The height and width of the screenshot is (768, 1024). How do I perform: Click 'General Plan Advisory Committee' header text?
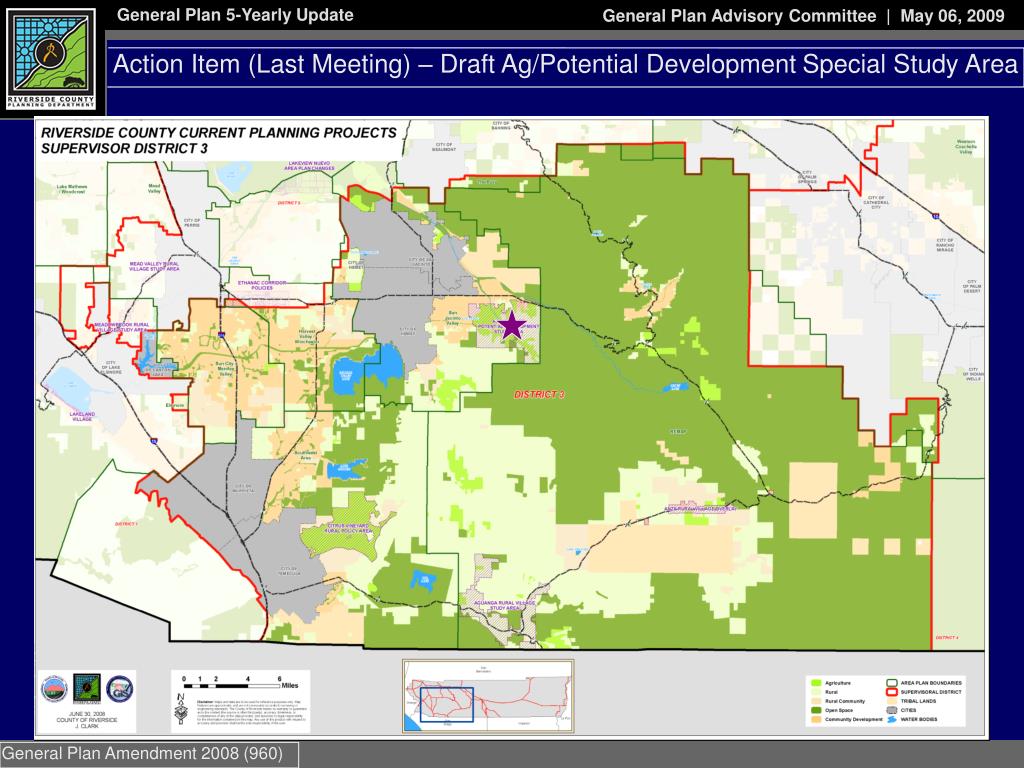(739, 16)
